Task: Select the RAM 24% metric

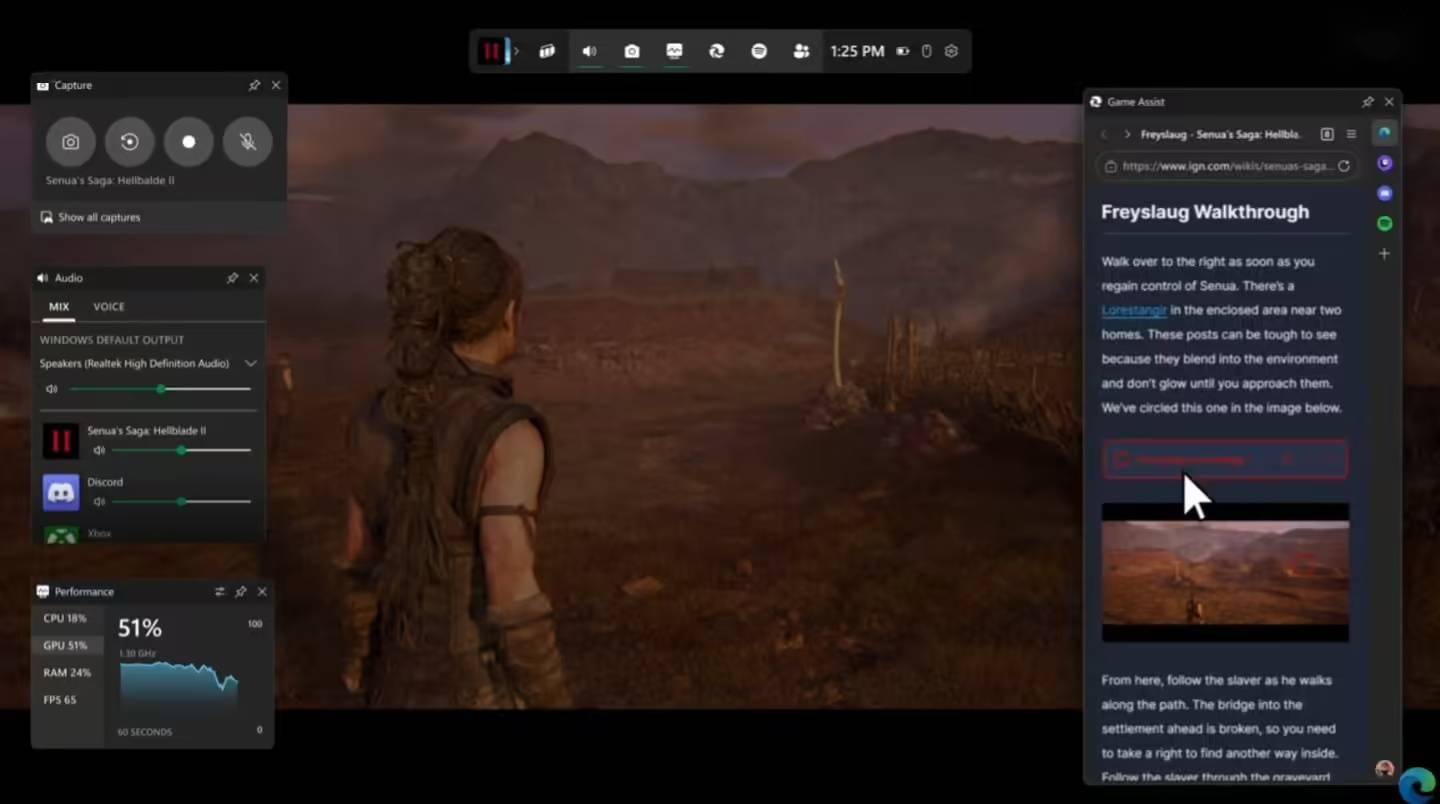Action: click(x=66, y=673)
